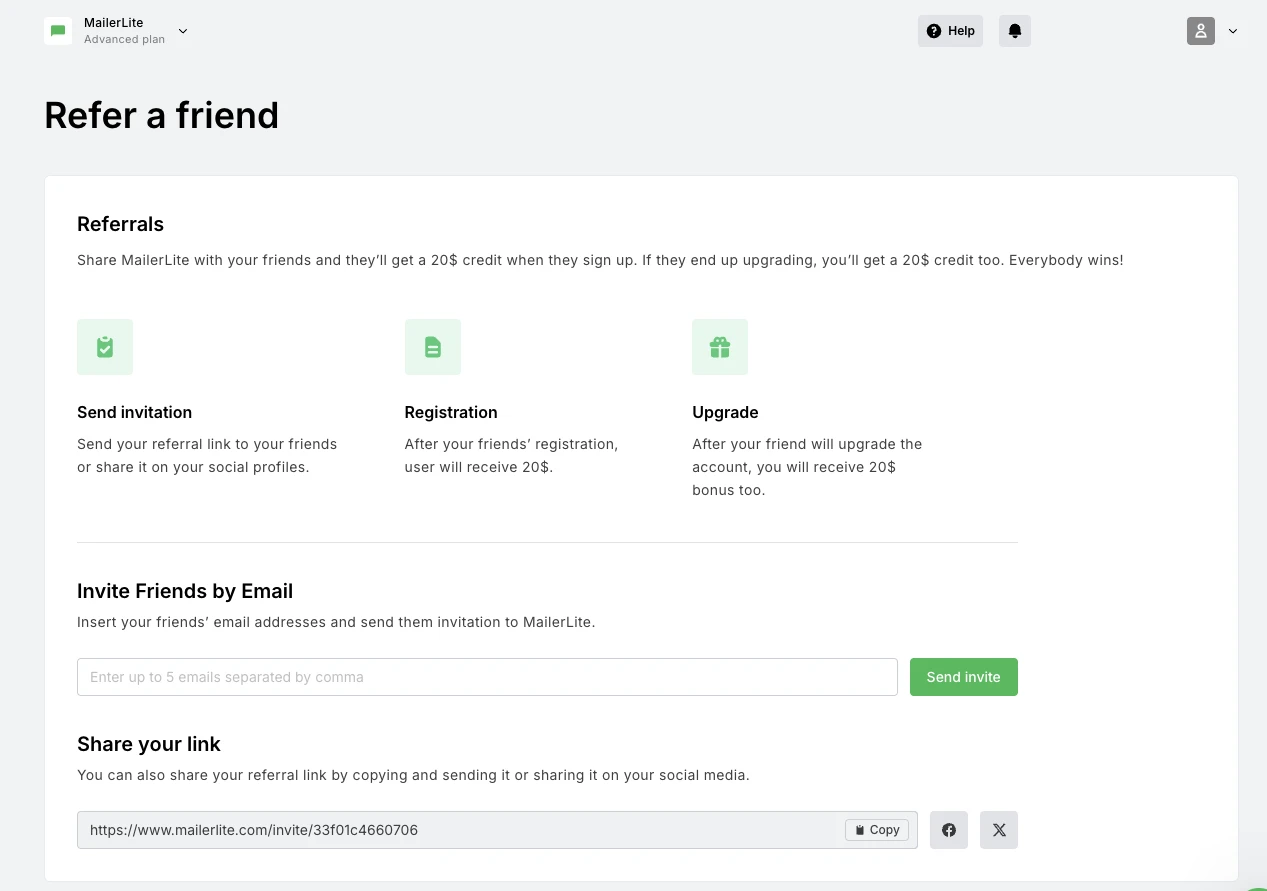Click the Send invite button
This screenshot has height=891, width=1267.
coord(964,677)
